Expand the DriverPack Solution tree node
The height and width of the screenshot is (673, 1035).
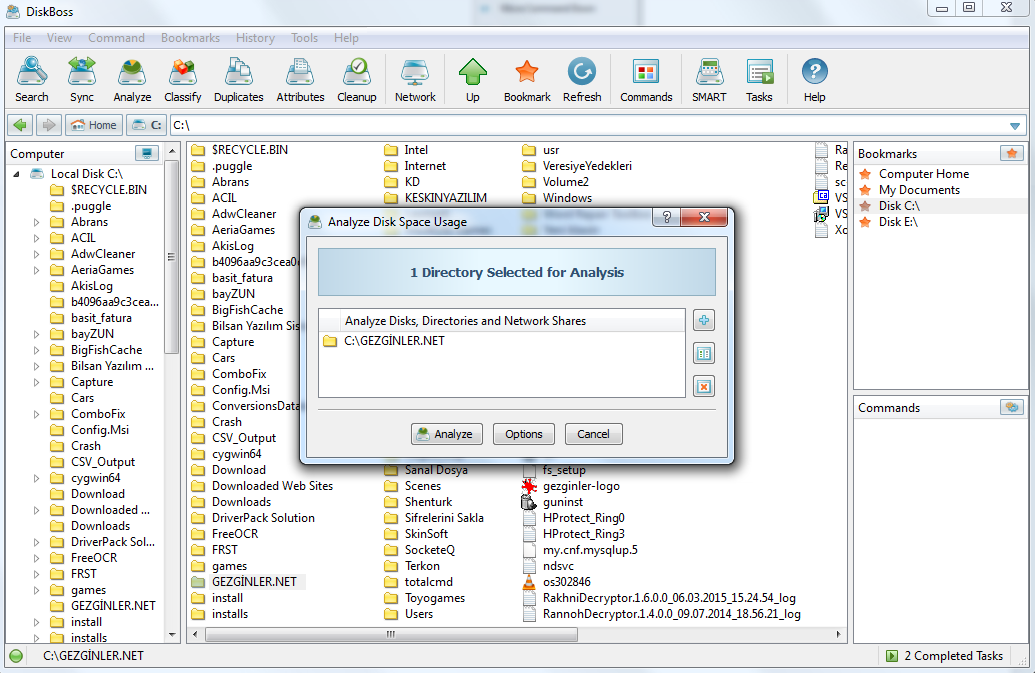coord(37,542)
